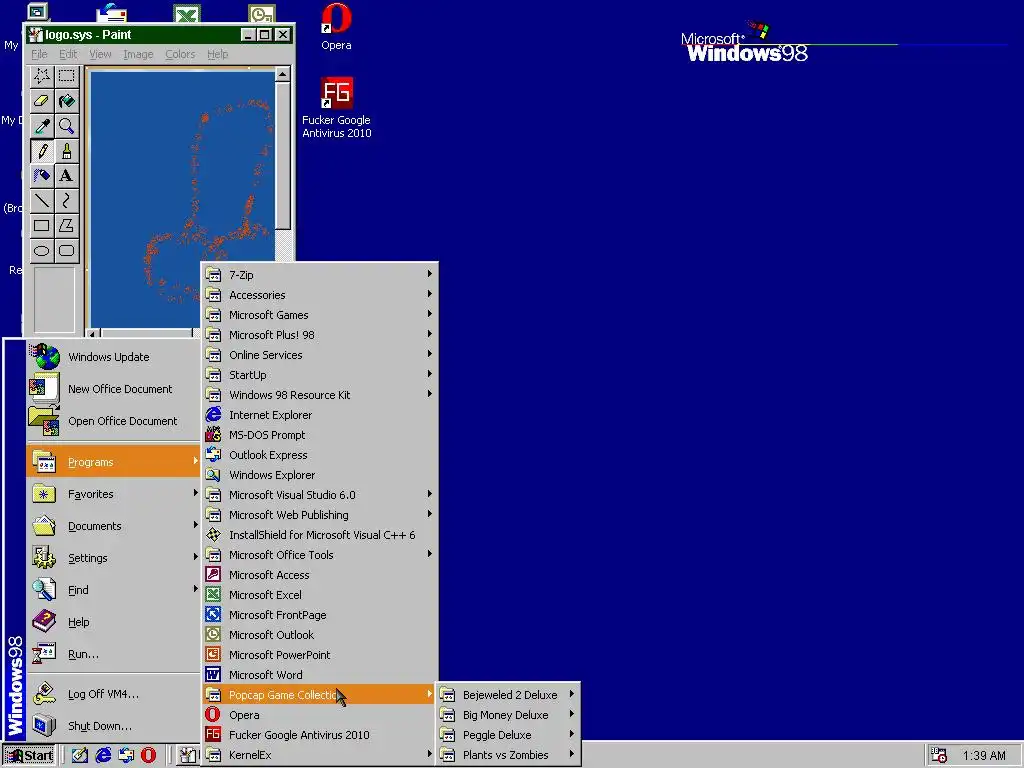Launch Microsoft FrontPage from Programs
The height and width of the screenshot is (768, 1024).
(x=319, y=615)
